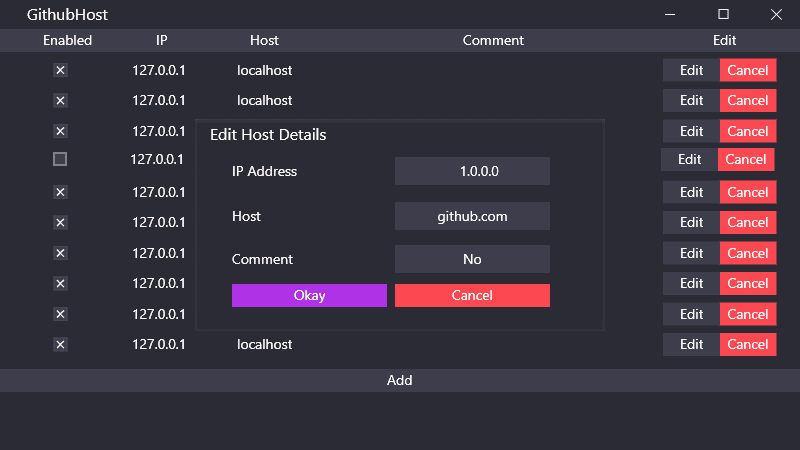Click Cancel for the unchecked row
Image resolution: width=800 pixels, height=450 pixels.
(x=746, y=159)
